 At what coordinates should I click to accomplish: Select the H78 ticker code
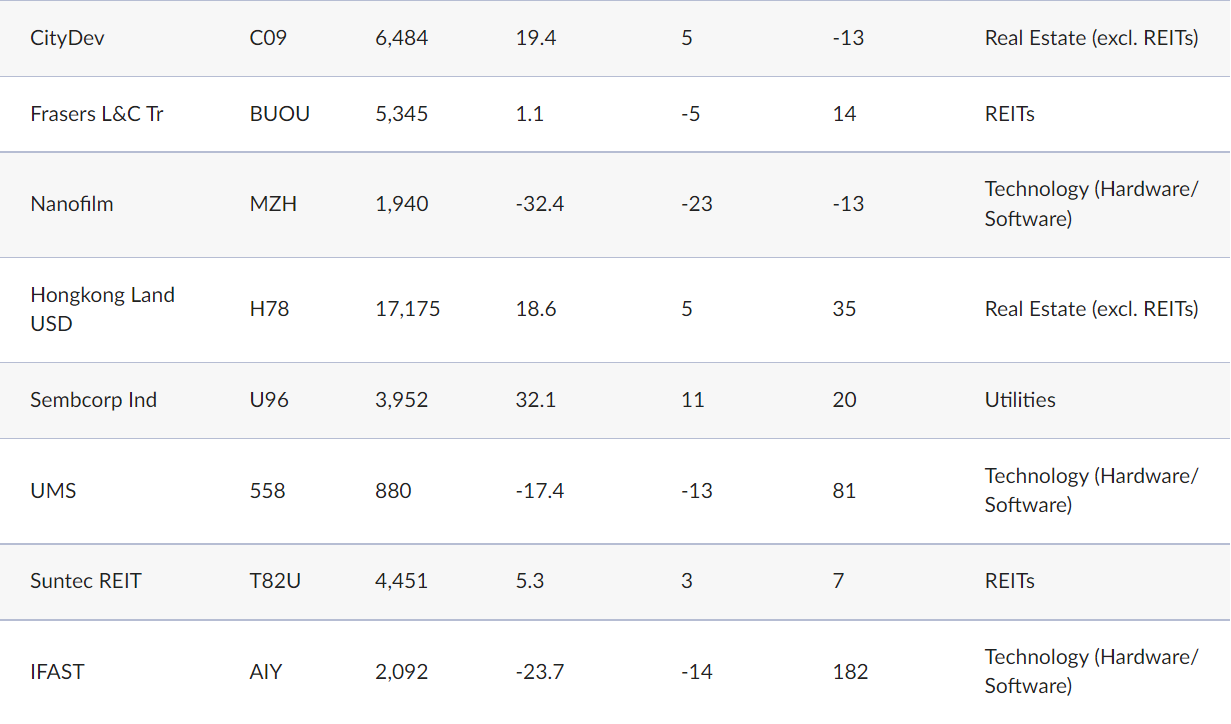pyautogui.click(x=269, y=309)
